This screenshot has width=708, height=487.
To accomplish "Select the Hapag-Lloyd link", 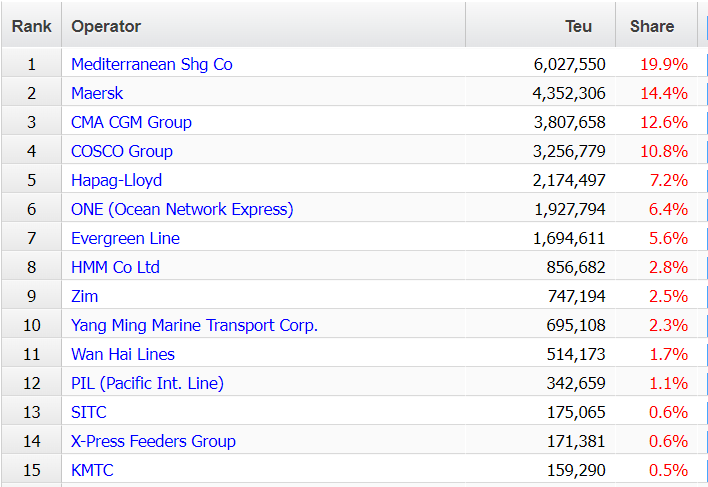I will (116, 180).
